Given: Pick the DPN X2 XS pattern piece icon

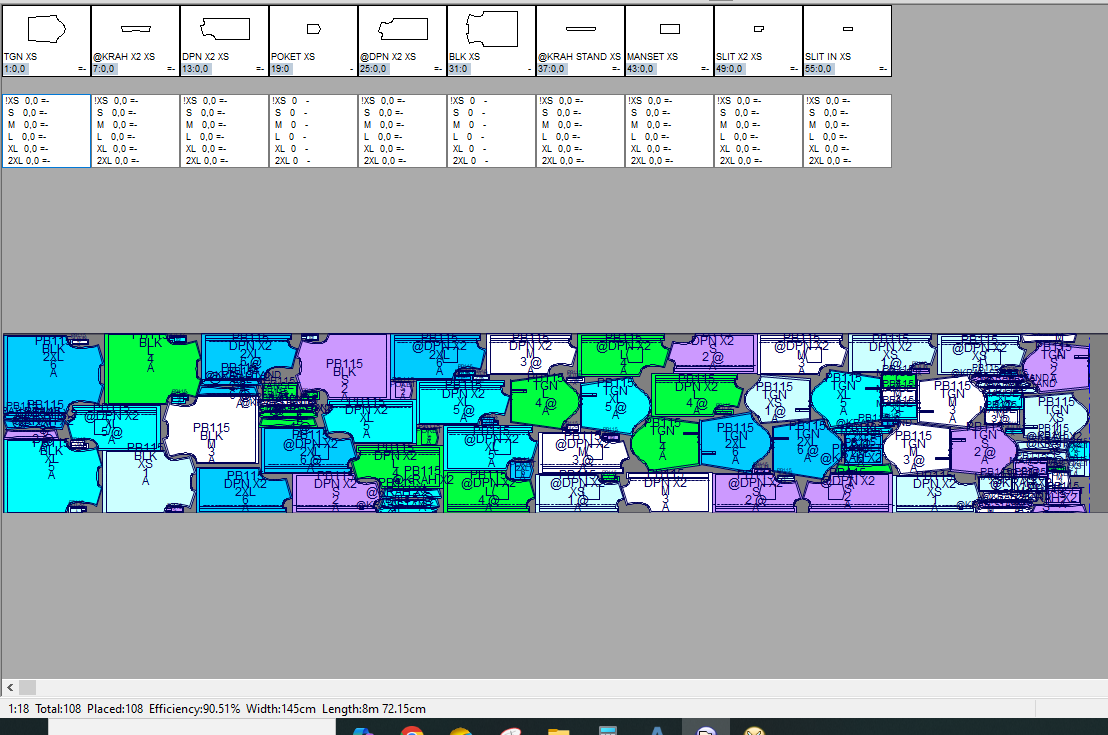Looking at the screenshot, I should pyautogui.click(x=224, y=29).
